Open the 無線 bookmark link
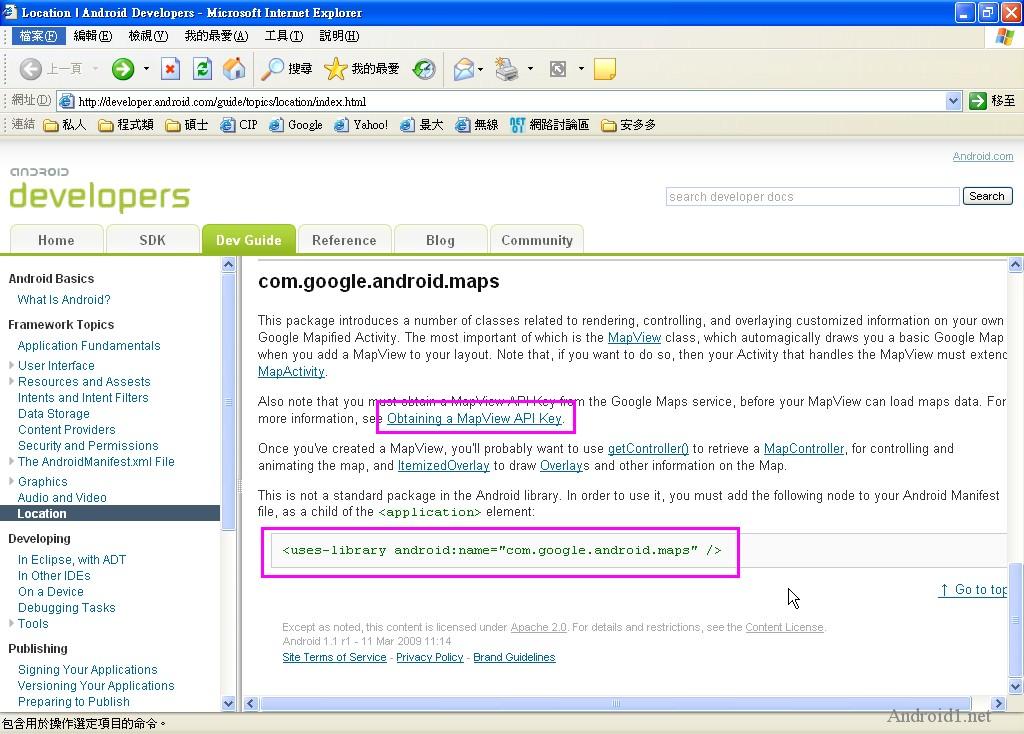 pos(477,125)
